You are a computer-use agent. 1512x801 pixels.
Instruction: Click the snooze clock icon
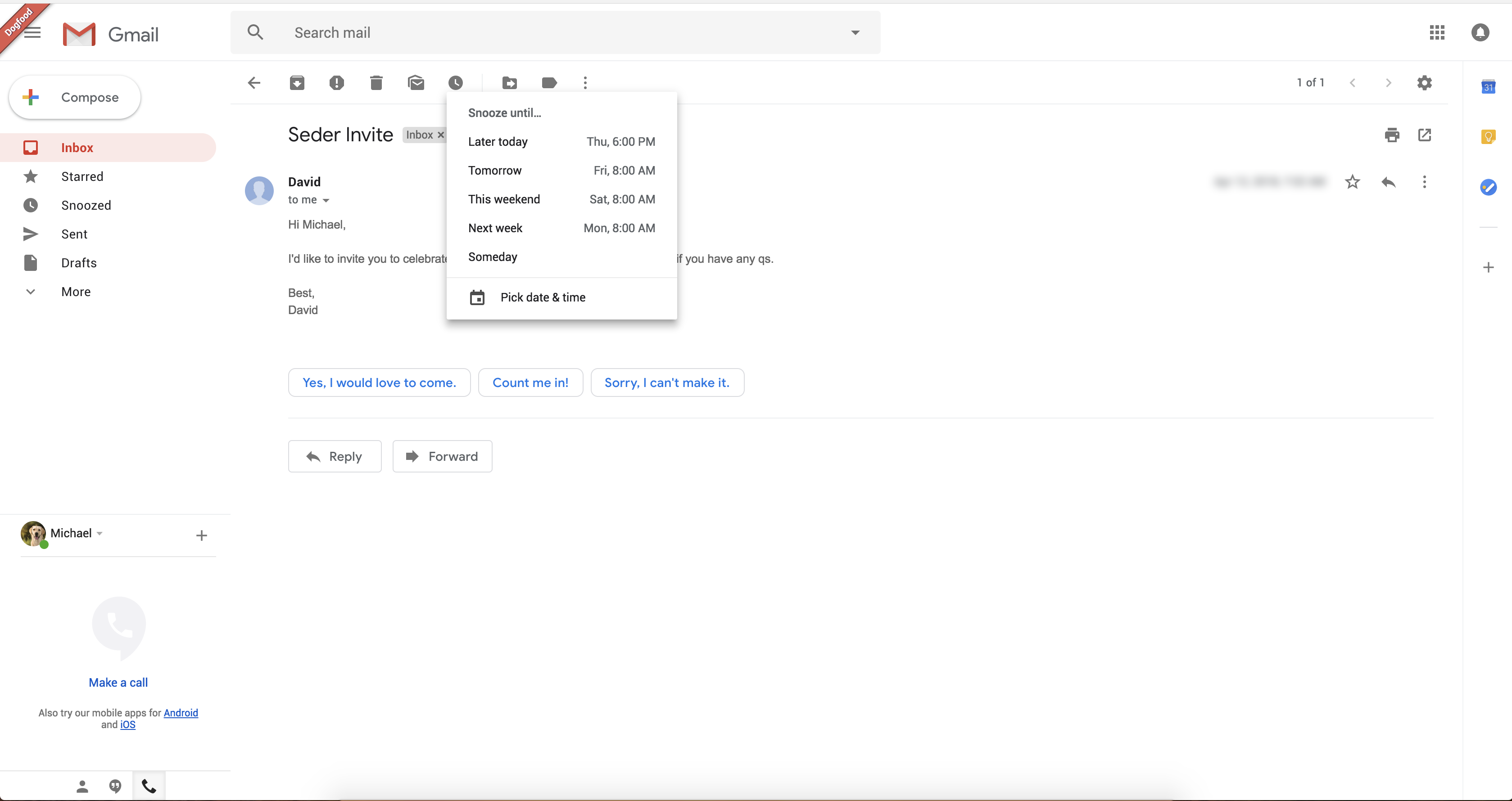pyautogui.click(x=456, y=83)
